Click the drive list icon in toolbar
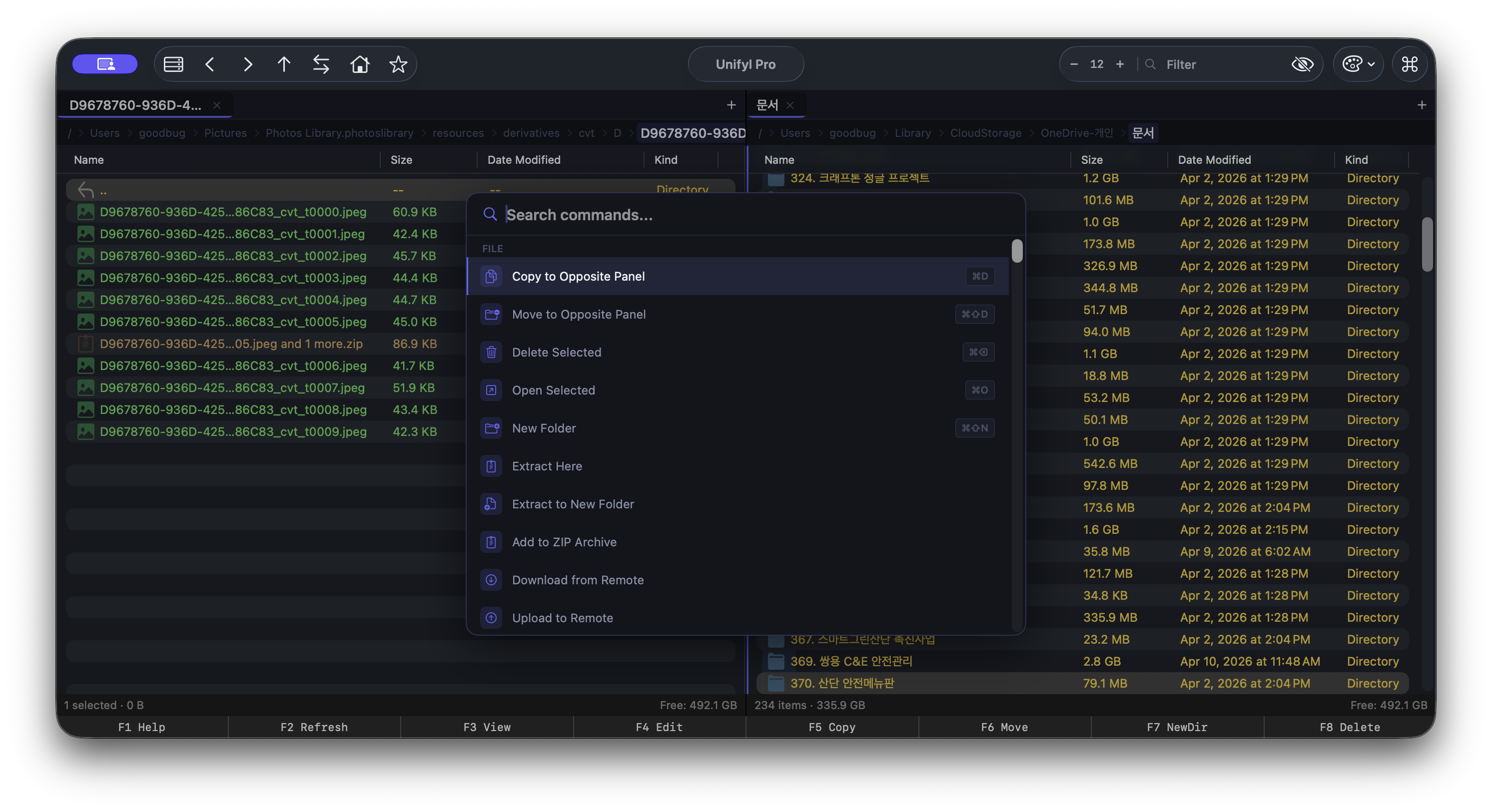Screen dimensions: 1492x812 [173, 64]
